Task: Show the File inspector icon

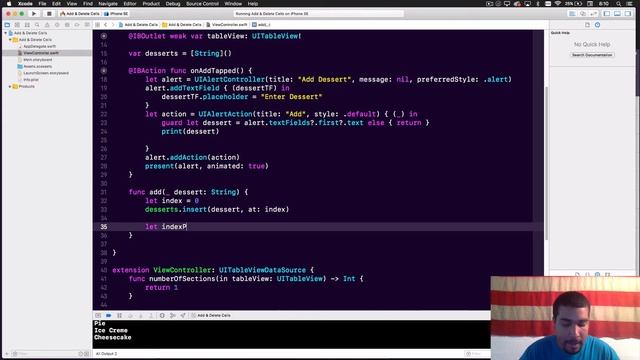Action: click(587, 25)
